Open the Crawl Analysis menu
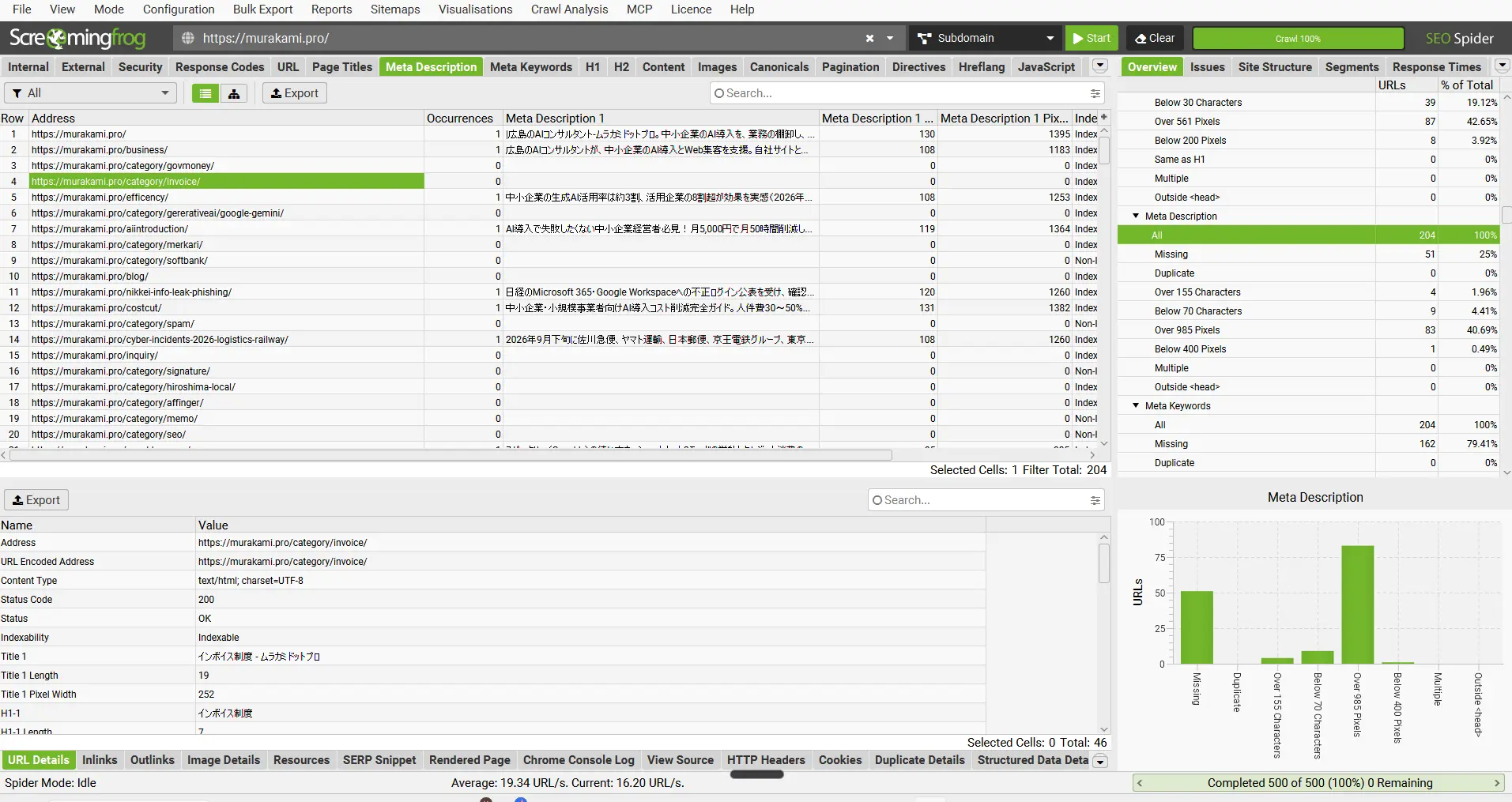The height and width of the screenshot is (802, 1512). coord(569,9)
